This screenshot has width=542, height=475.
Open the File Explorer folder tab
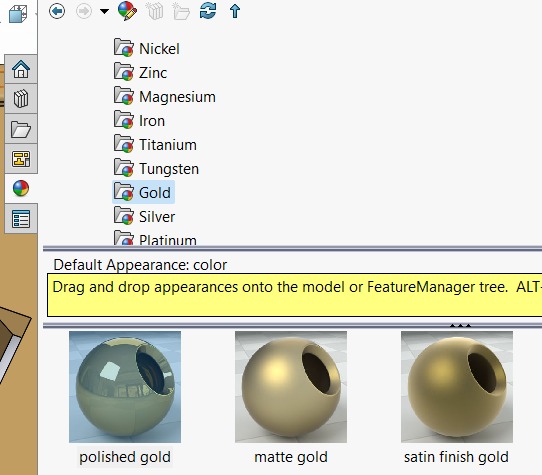point(21,129)
